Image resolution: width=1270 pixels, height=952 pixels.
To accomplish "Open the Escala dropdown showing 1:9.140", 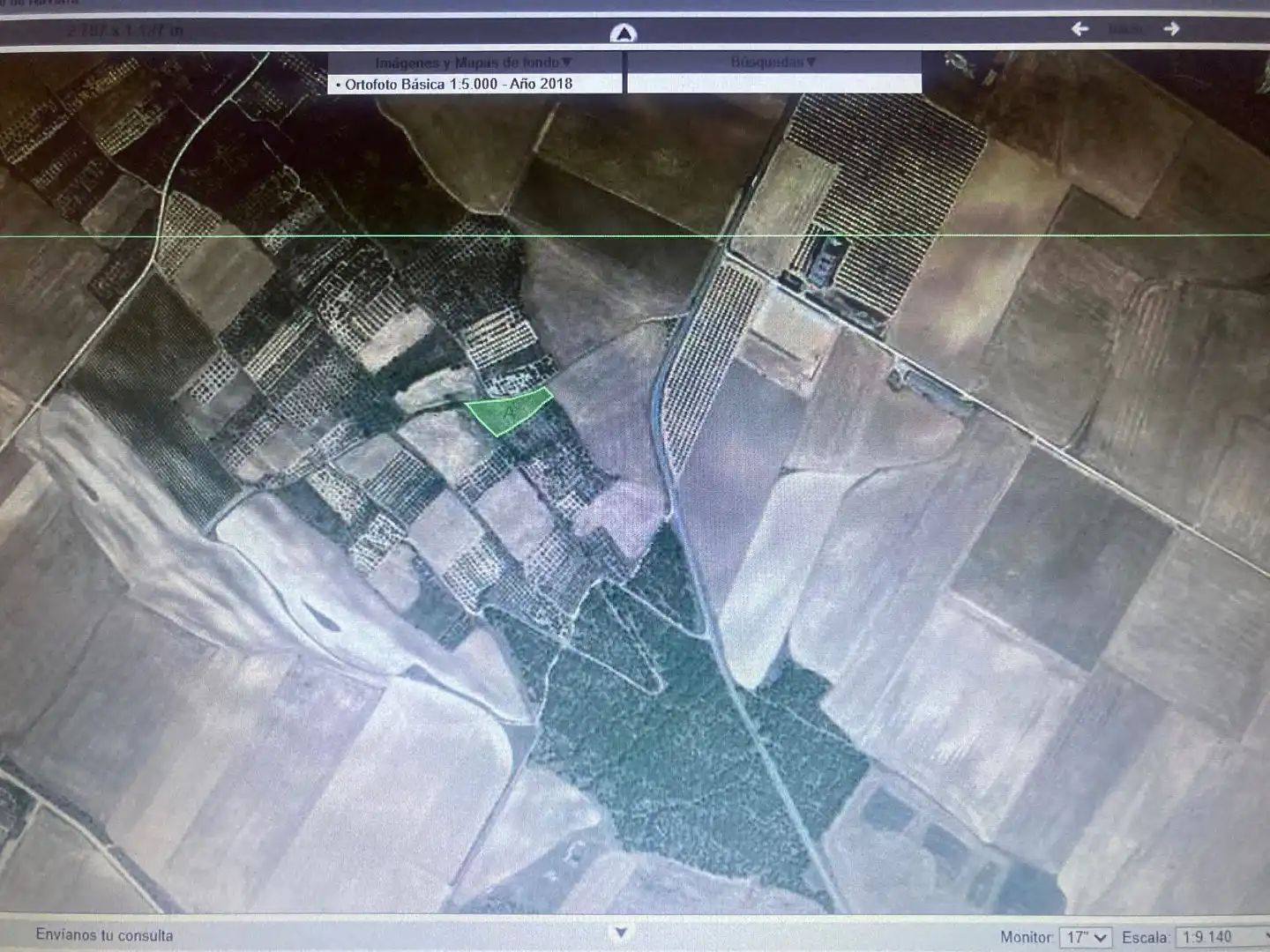I will tap(1222, 937).
